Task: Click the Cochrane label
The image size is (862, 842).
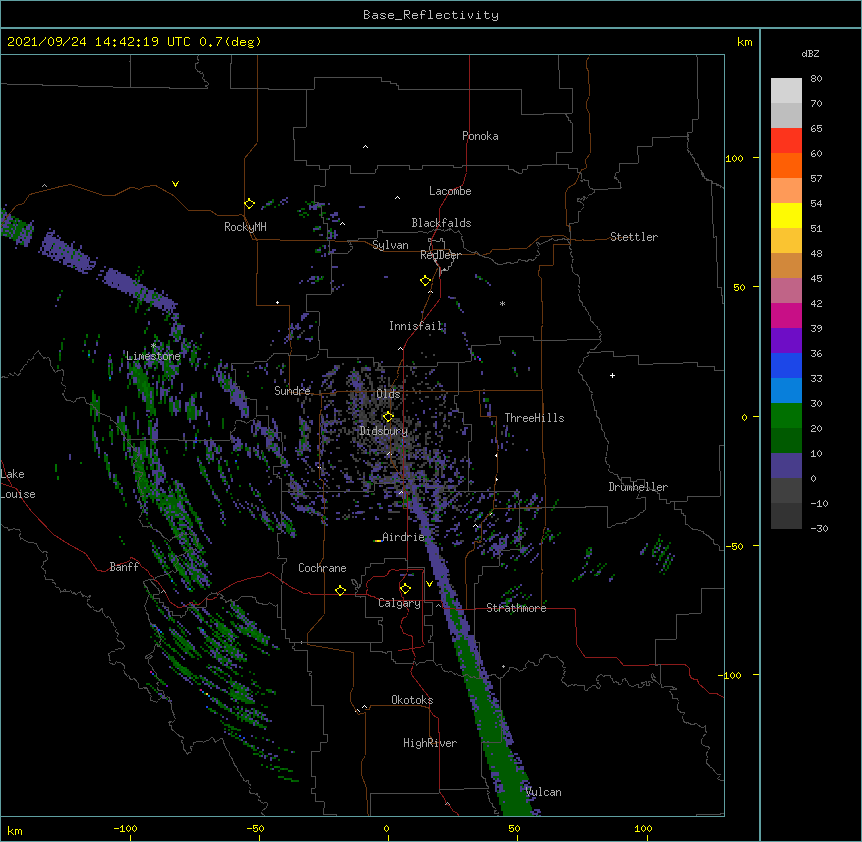Action: coord(322,568)
